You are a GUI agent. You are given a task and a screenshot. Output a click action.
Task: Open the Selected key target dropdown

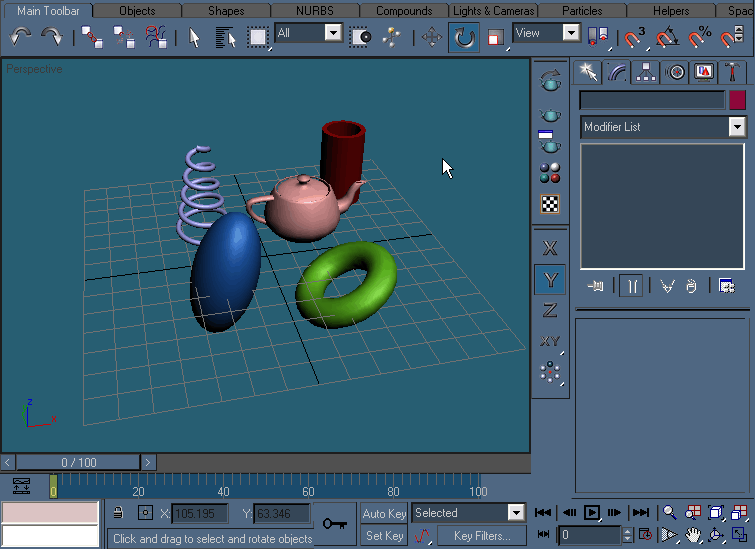pos(516,513)
